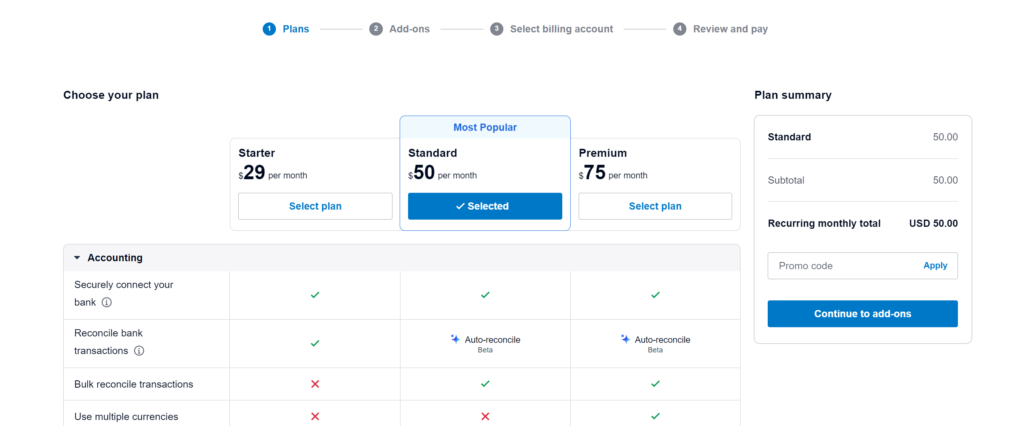Go to the Add-ons step
This screenshot has width=1024, height=426.
point(400,29)
